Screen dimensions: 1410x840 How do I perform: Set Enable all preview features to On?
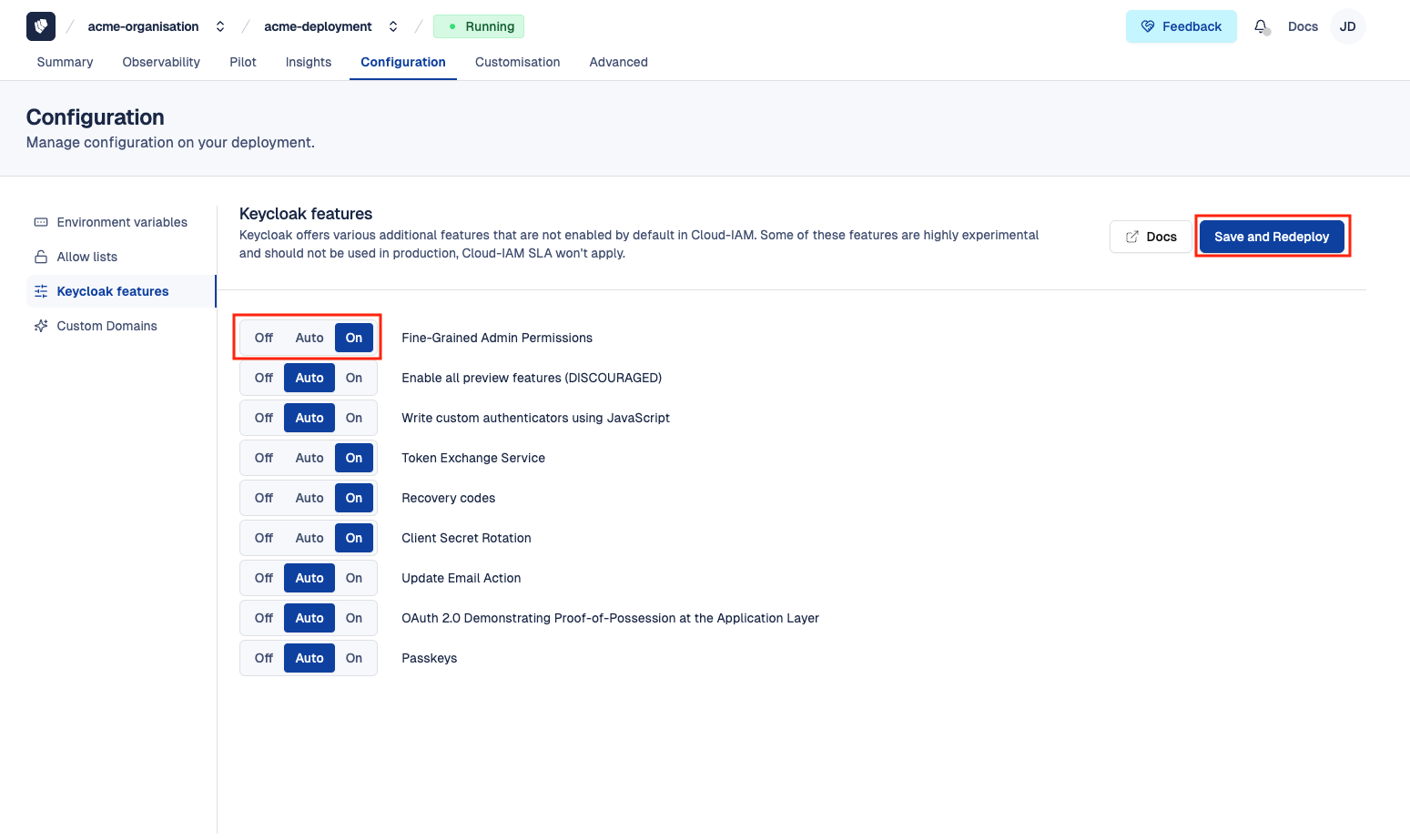354,378
